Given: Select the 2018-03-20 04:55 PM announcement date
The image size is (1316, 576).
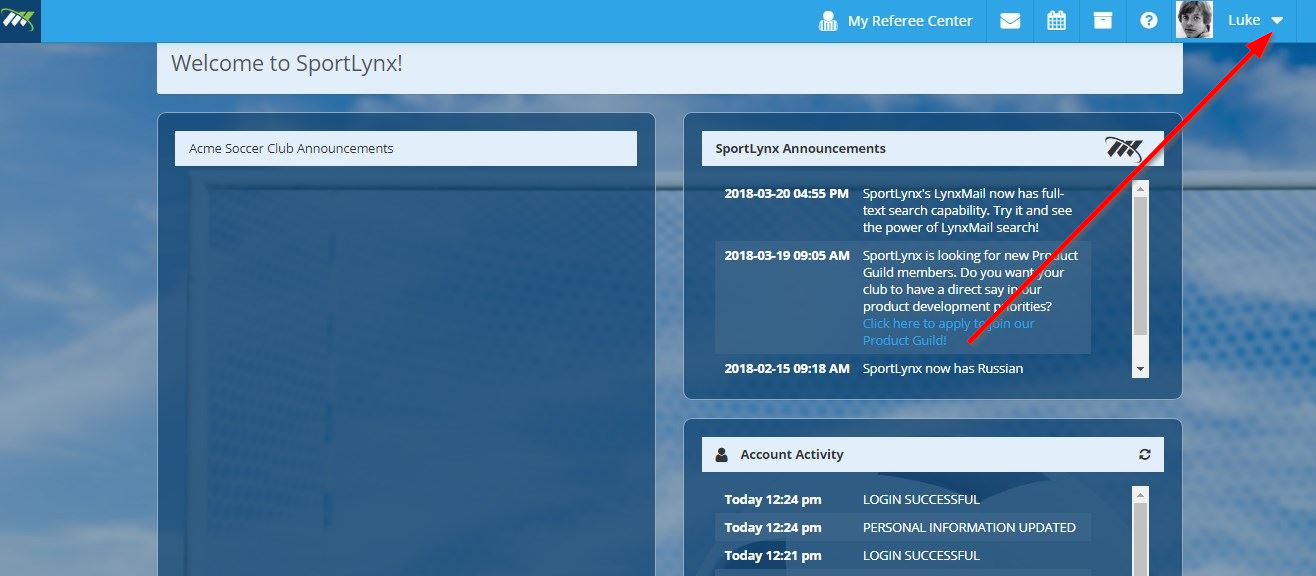Looking at the screenshot, I should 786,193.
